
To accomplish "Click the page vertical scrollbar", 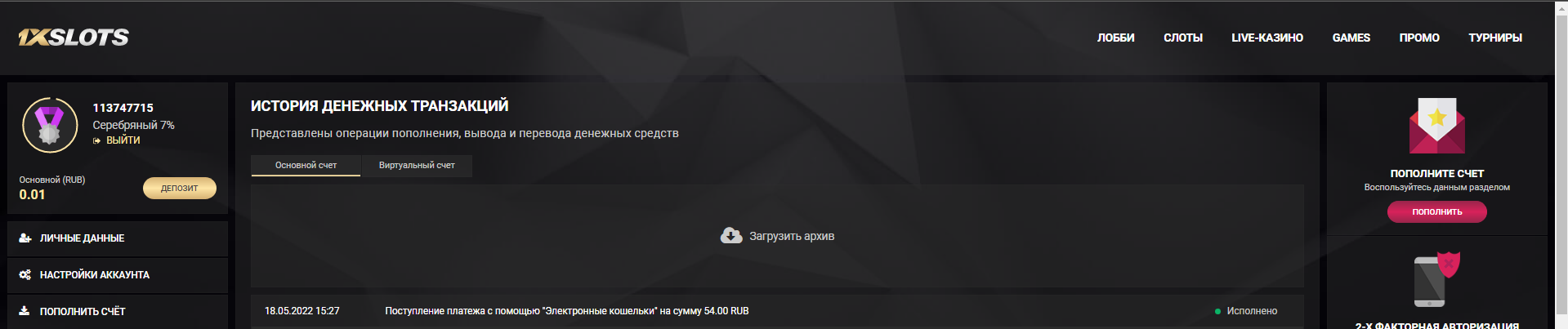I will pos(1561,164).
